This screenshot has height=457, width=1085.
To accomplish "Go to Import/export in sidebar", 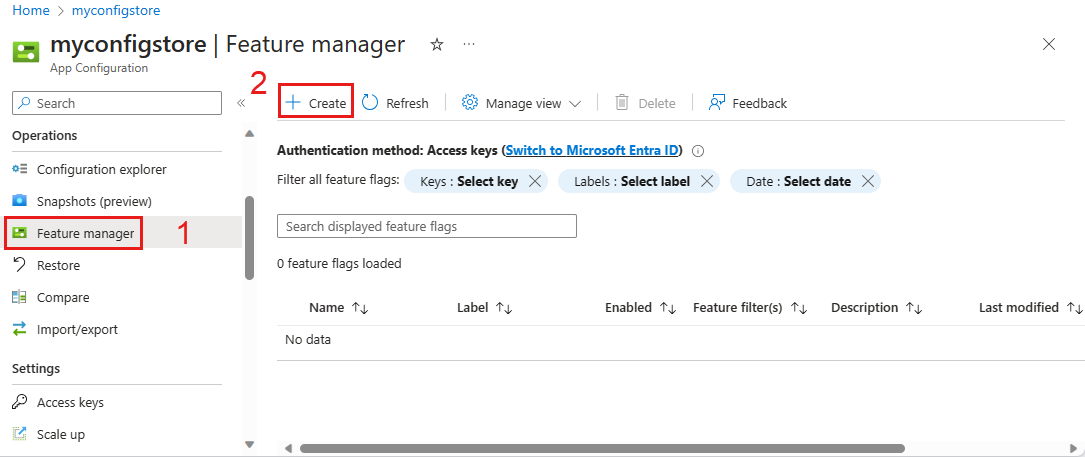I will coord(77,329).
